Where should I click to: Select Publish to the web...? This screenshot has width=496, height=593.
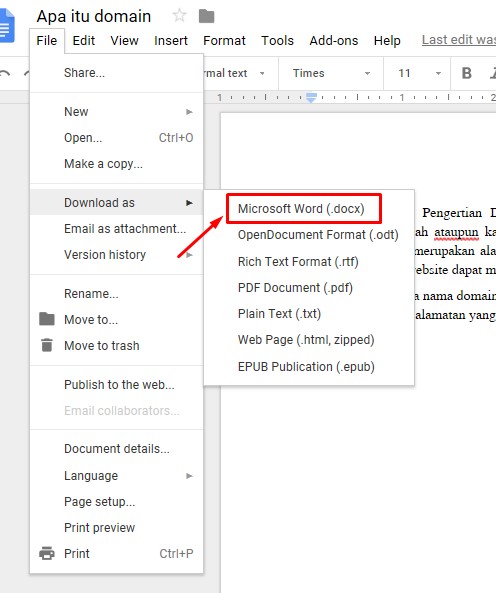tap(116, 385)
